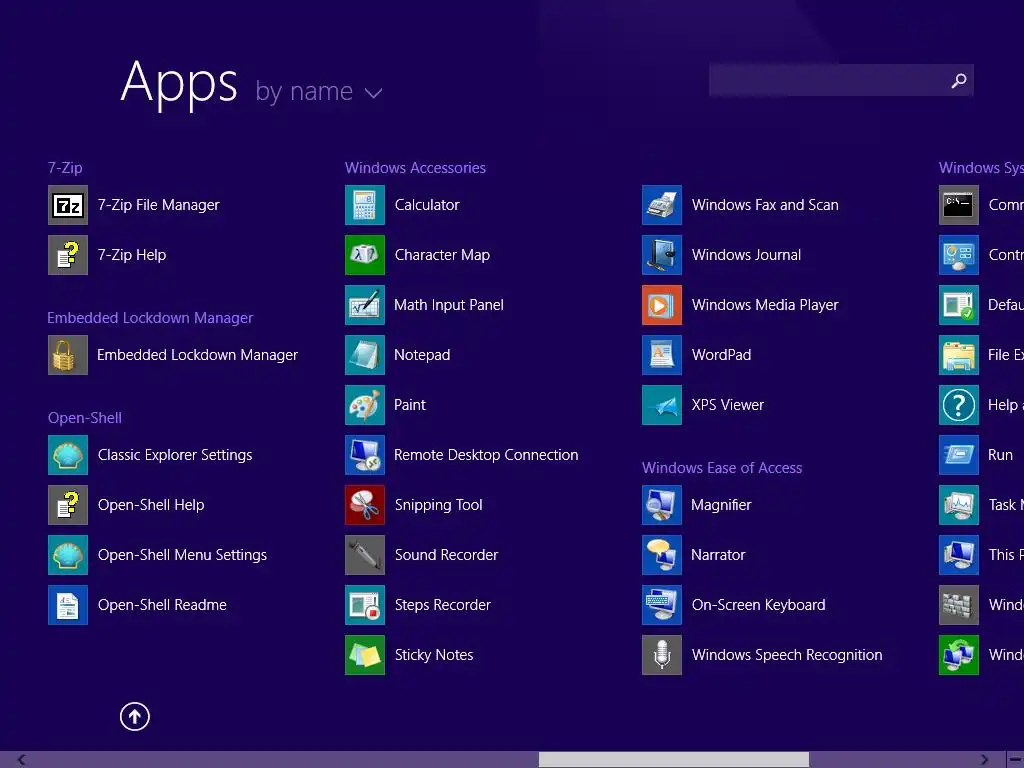Open the Classic Explorer Settings shell icon
Screen dimensions: 1024x768
point(68,455)
